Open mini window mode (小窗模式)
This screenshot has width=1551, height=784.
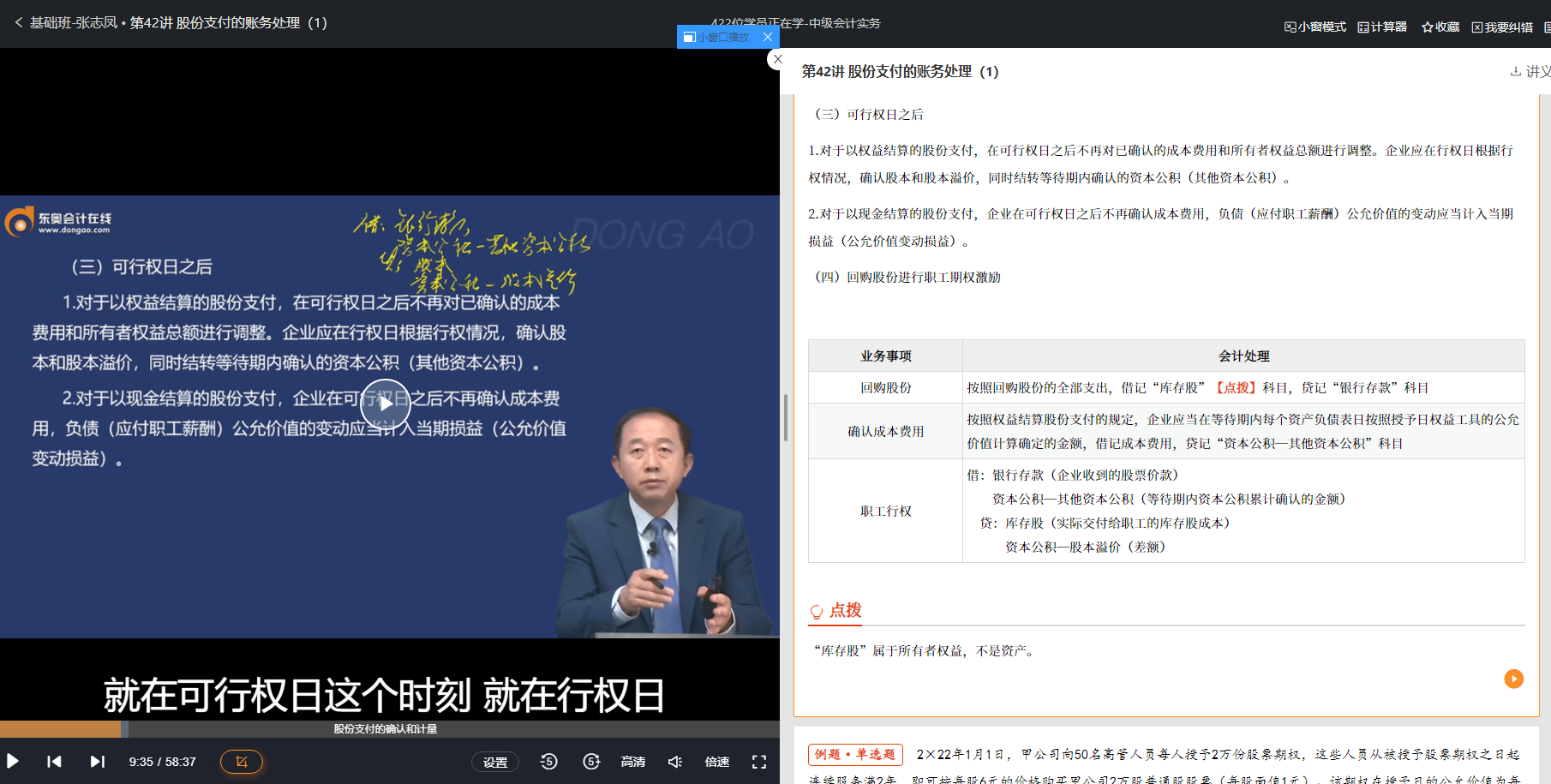coord(1314,26)
